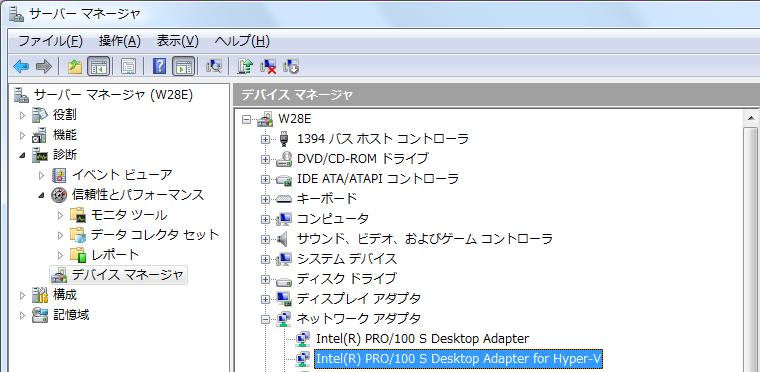Open the 表示(V) menu

click(178, 41)
